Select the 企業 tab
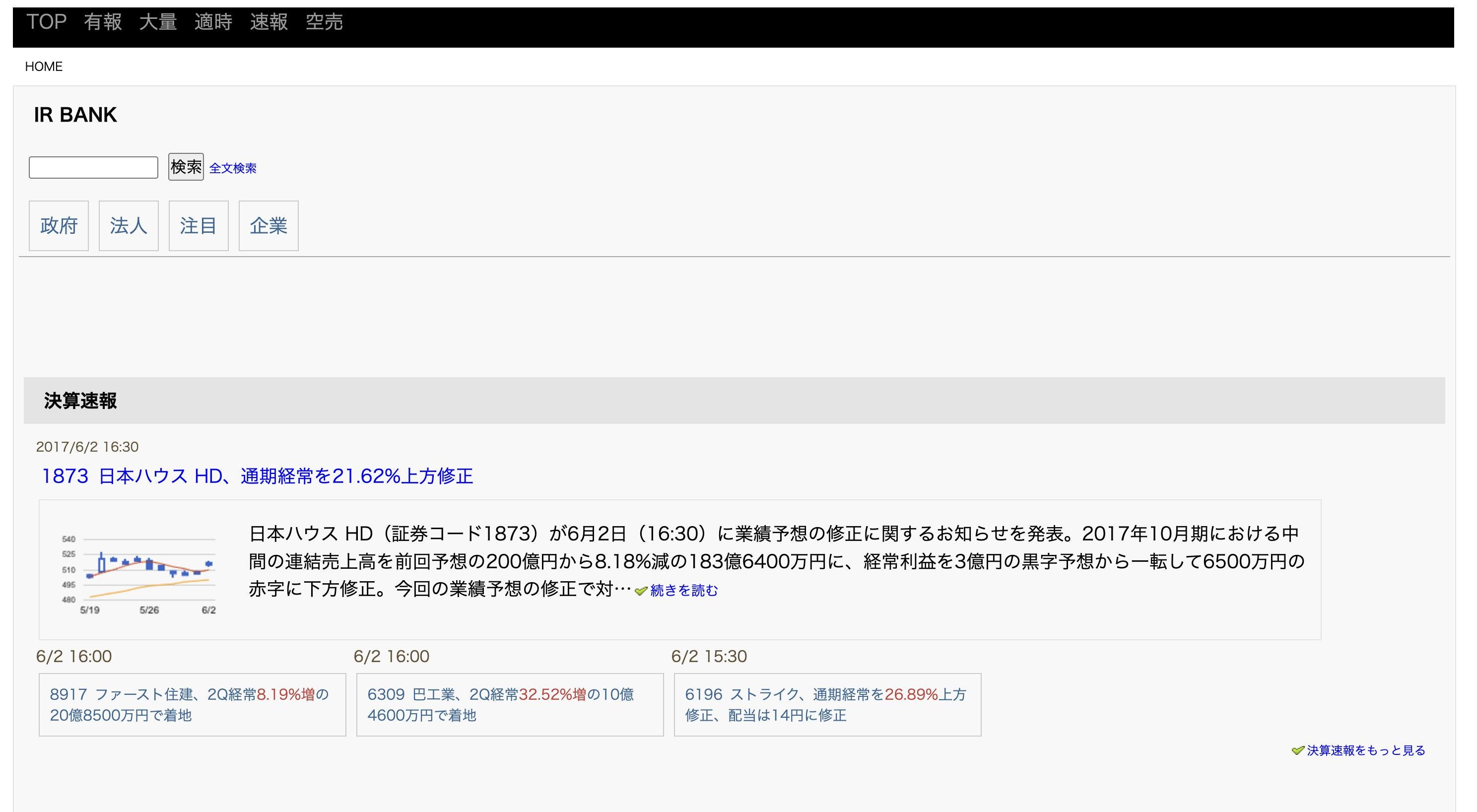The width and height of the screenshot is (1477, 812). pyautogui.click(x=269, y=225)
